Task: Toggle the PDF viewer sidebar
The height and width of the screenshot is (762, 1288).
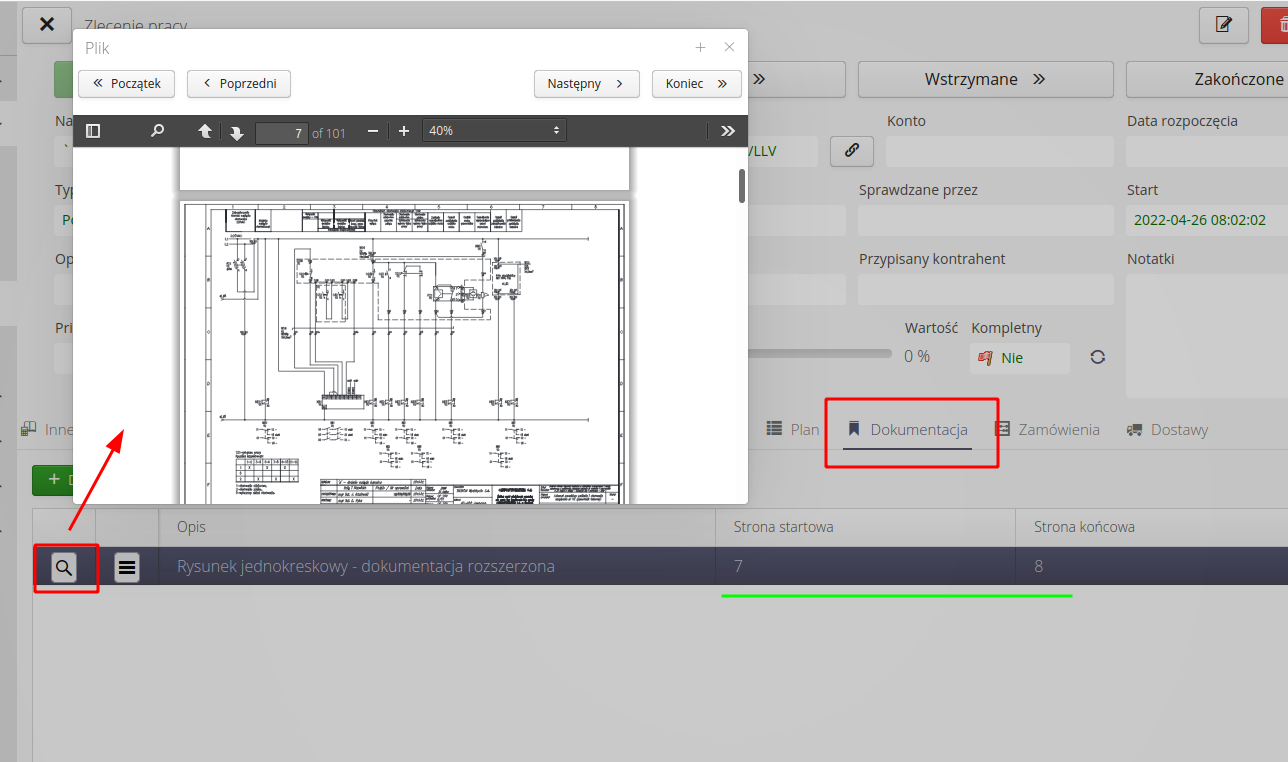Action: [93, 131]
